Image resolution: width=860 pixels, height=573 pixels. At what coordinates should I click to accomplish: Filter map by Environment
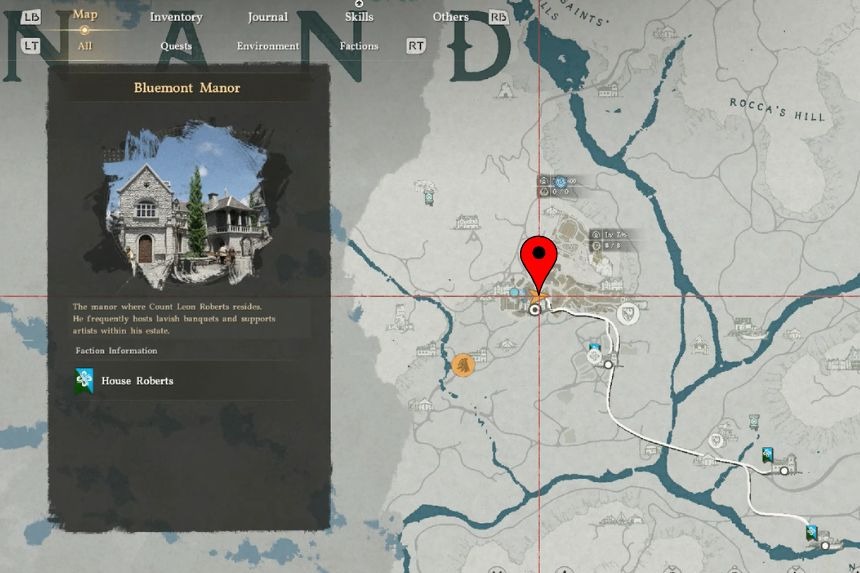(x=267, y=46)
